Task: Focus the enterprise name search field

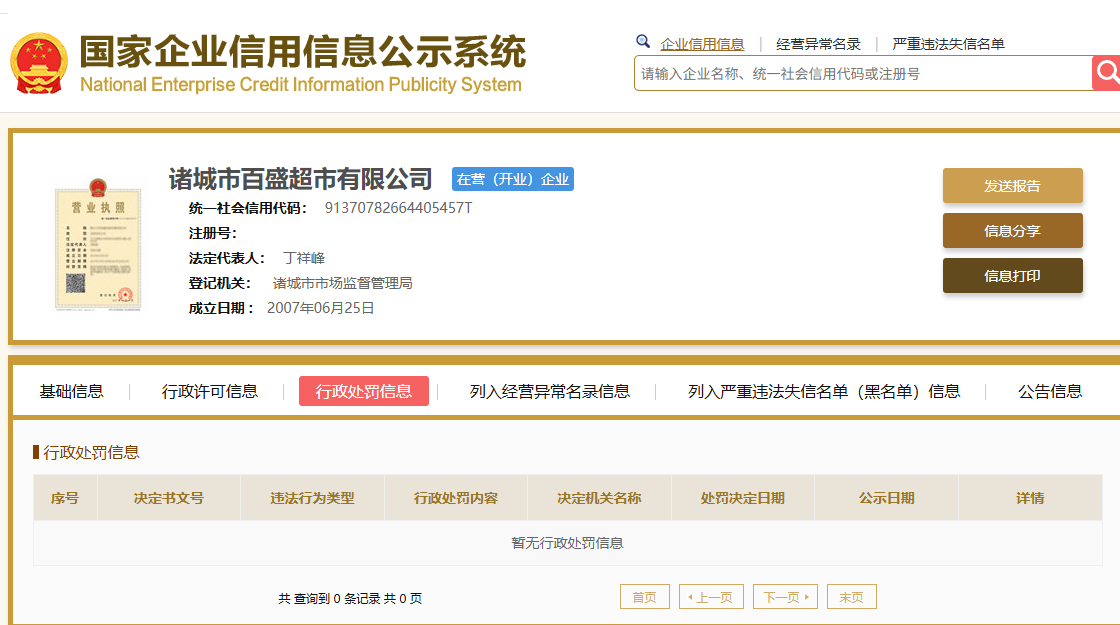Action: (863, 74)
